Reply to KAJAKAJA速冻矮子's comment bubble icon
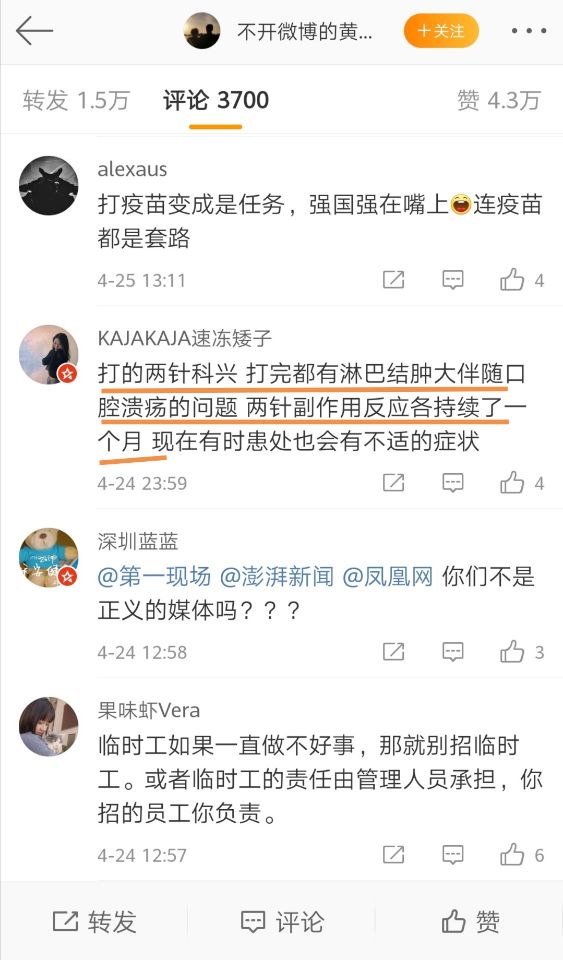563x960 pixels. (453, 483)
